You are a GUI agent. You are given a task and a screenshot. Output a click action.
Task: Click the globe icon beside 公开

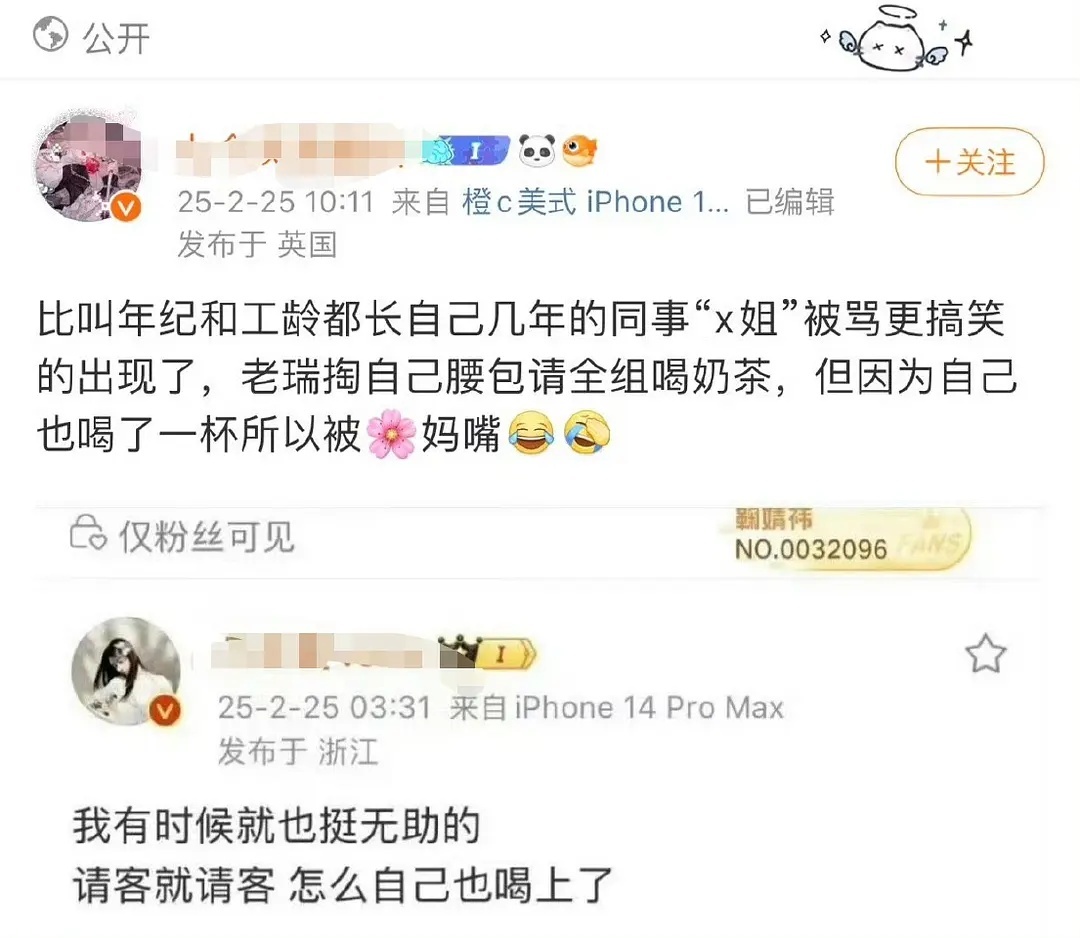pyautogui.click(x=51, y=34)
